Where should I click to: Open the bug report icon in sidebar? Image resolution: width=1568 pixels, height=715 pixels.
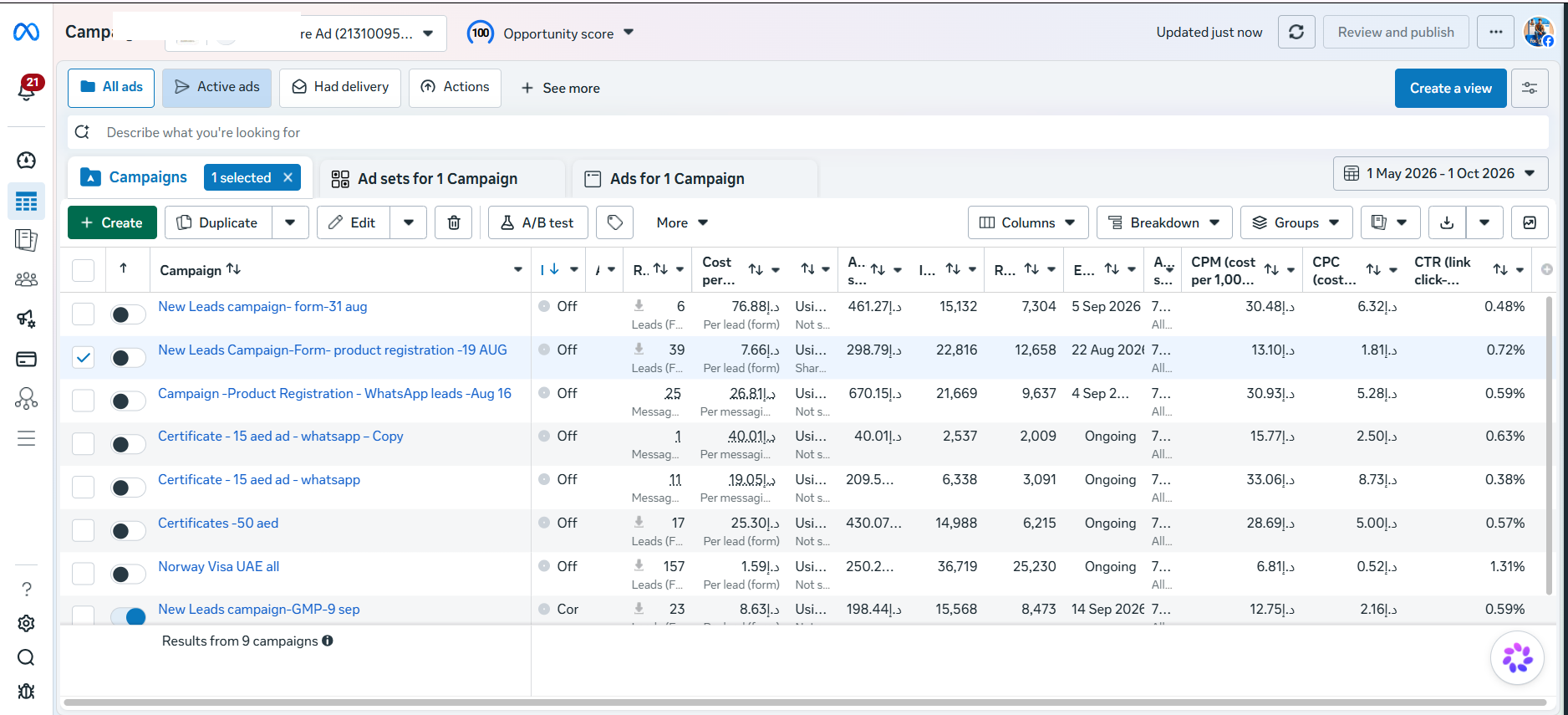point(26,692)
